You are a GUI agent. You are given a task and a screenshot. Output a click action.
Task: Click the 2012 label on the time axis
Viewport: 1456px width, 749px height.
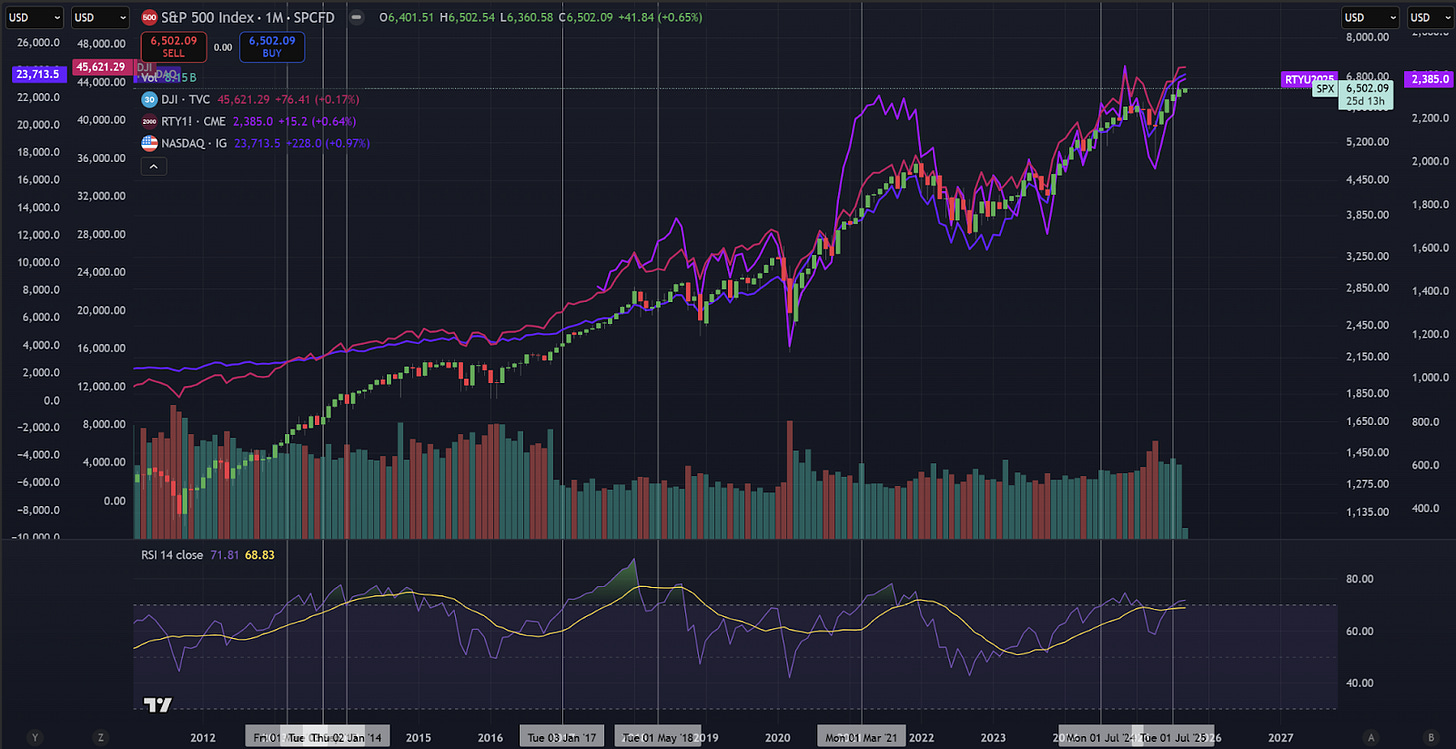coord(202,738)
